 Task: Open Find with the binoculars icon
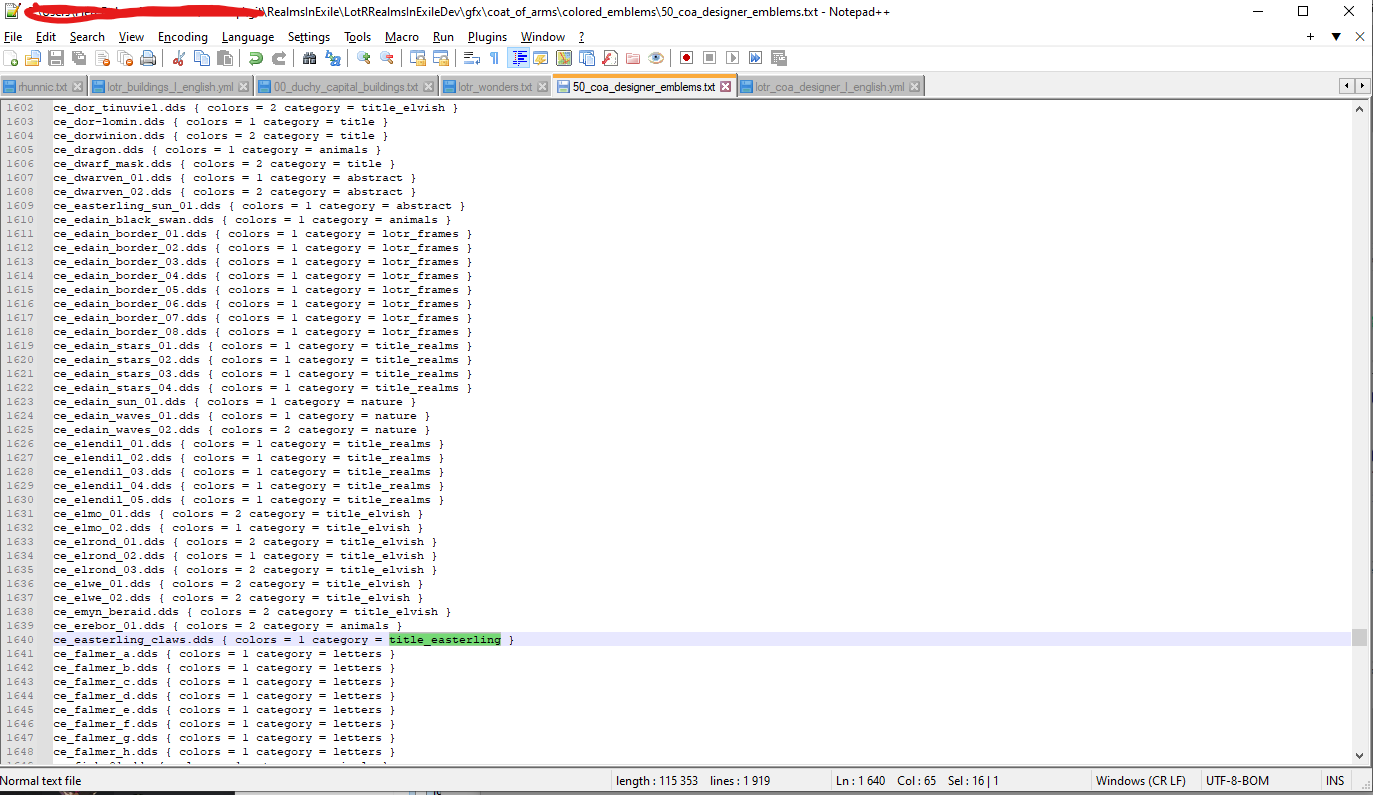[309, 58]
